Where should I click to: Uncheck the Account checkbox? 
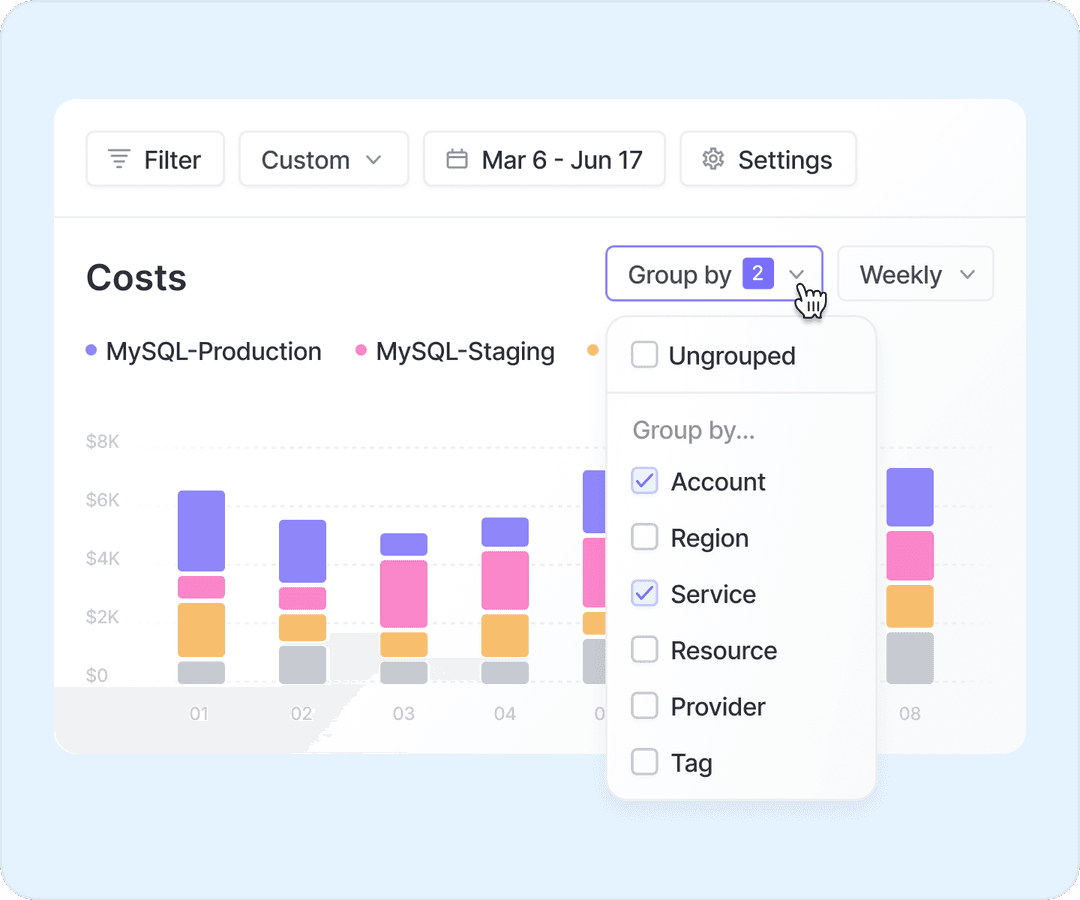point(645,481)
